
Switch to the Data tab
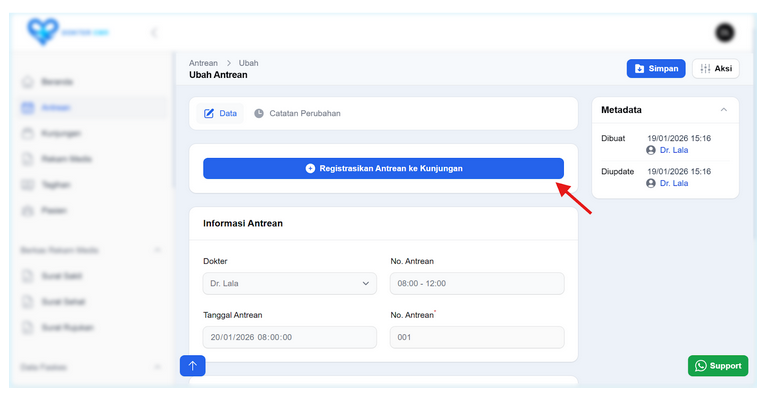(x=220, y=113)
